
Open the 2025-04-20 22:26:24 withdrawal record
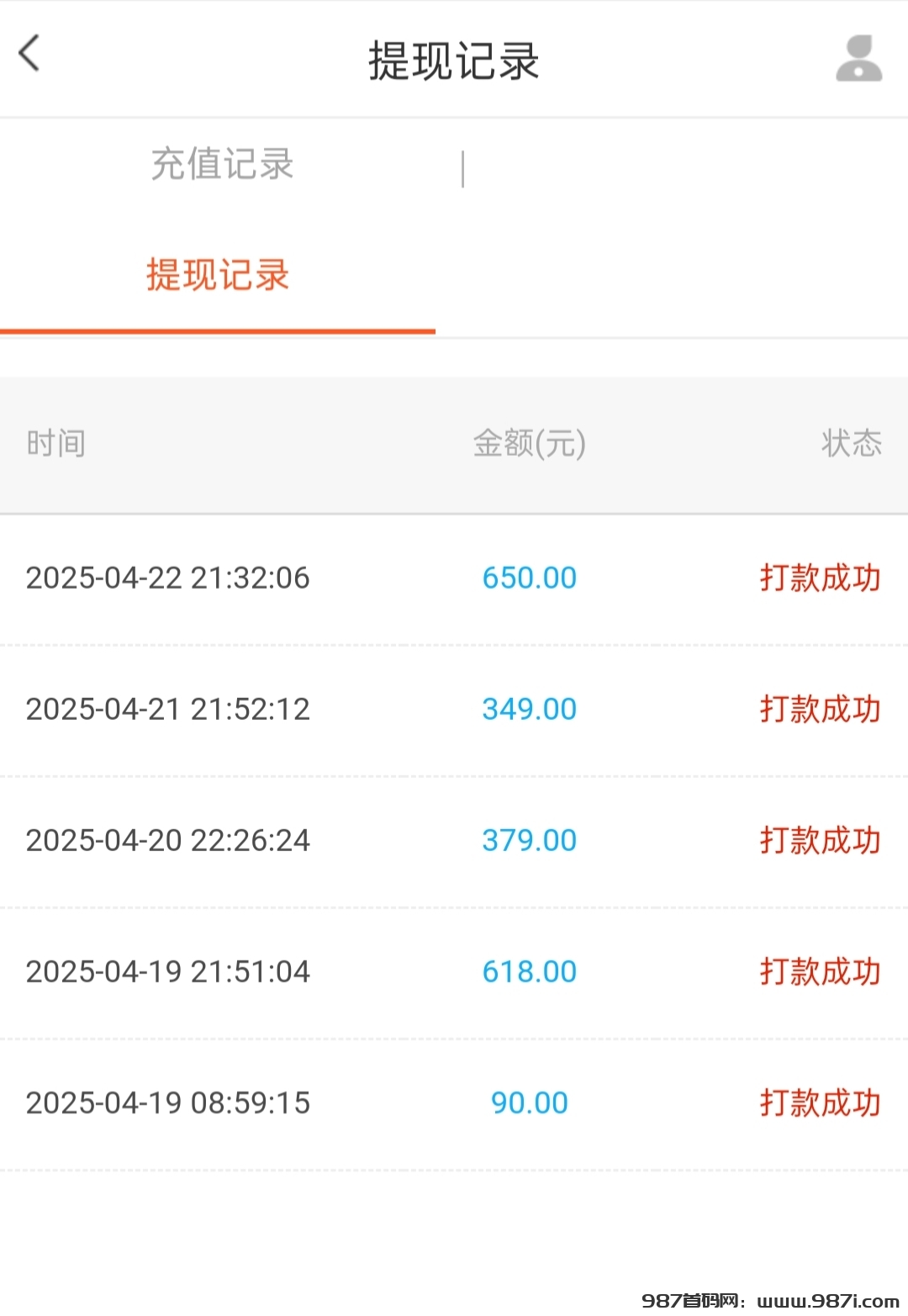pos(454,841)
